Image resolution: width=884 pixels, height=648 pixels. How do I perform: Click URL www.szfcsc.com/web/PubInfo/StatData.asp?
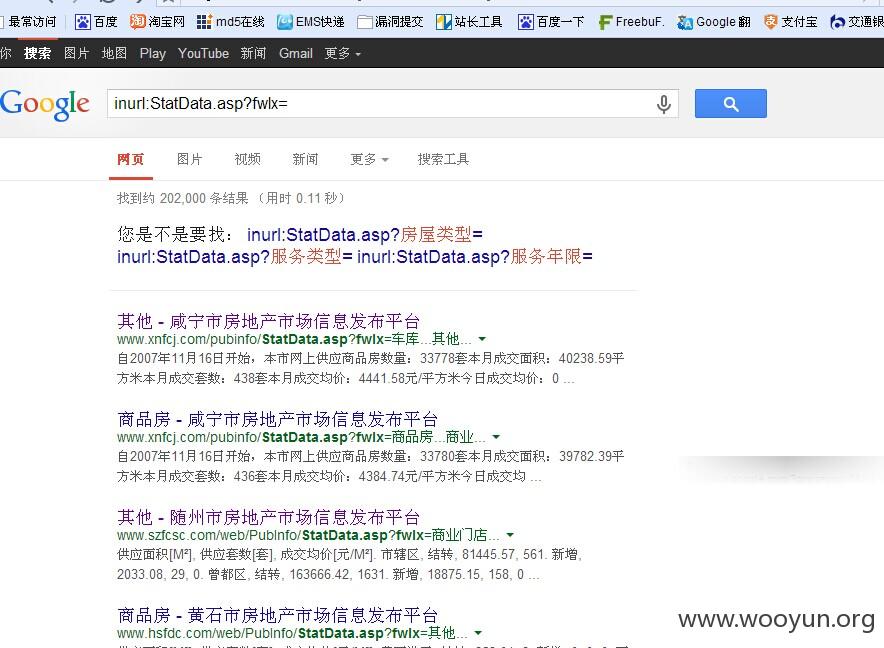308,535
